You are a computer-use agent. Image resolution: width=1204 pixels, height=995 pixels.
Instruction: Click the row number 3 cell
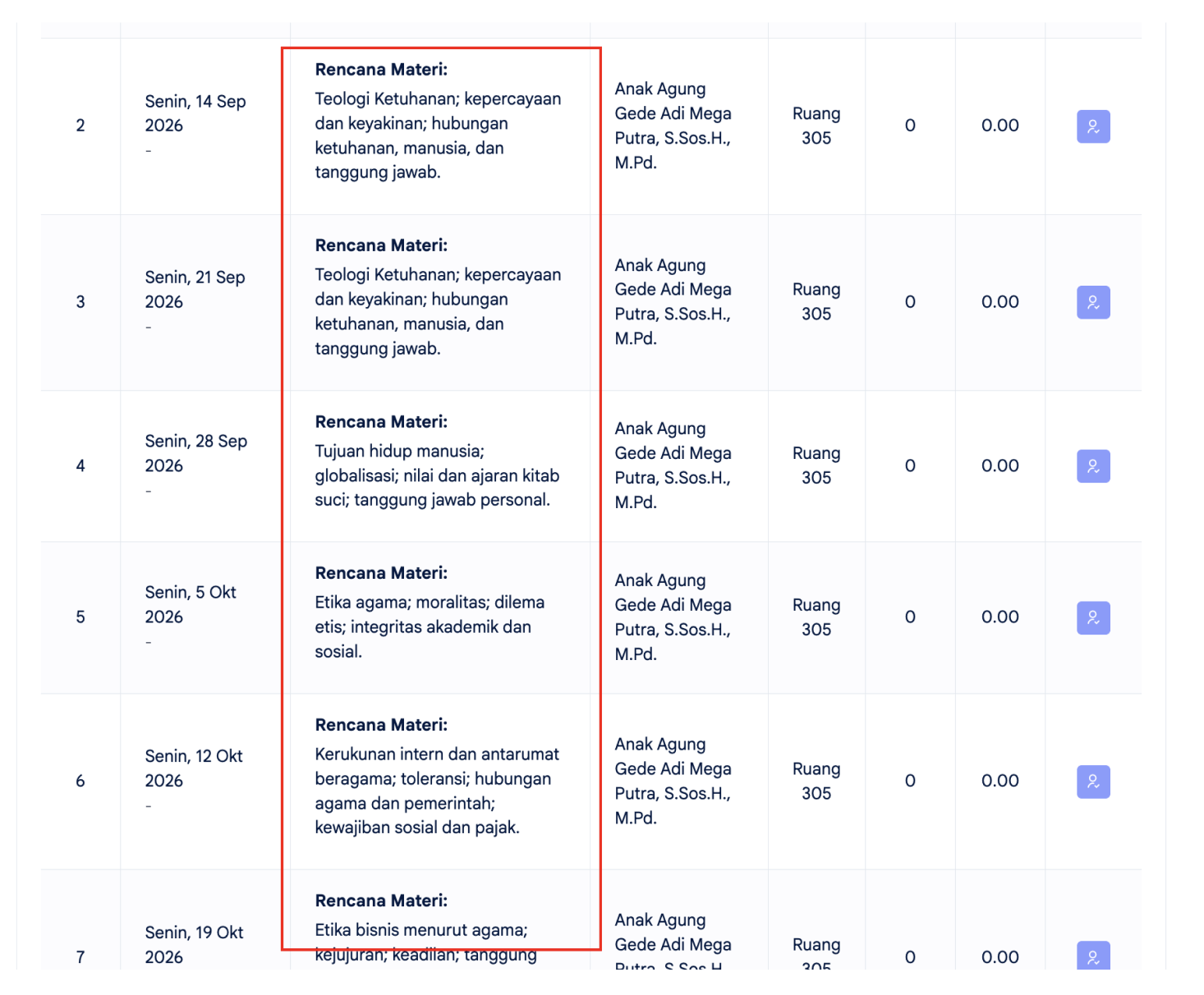(x=80, y=301)
